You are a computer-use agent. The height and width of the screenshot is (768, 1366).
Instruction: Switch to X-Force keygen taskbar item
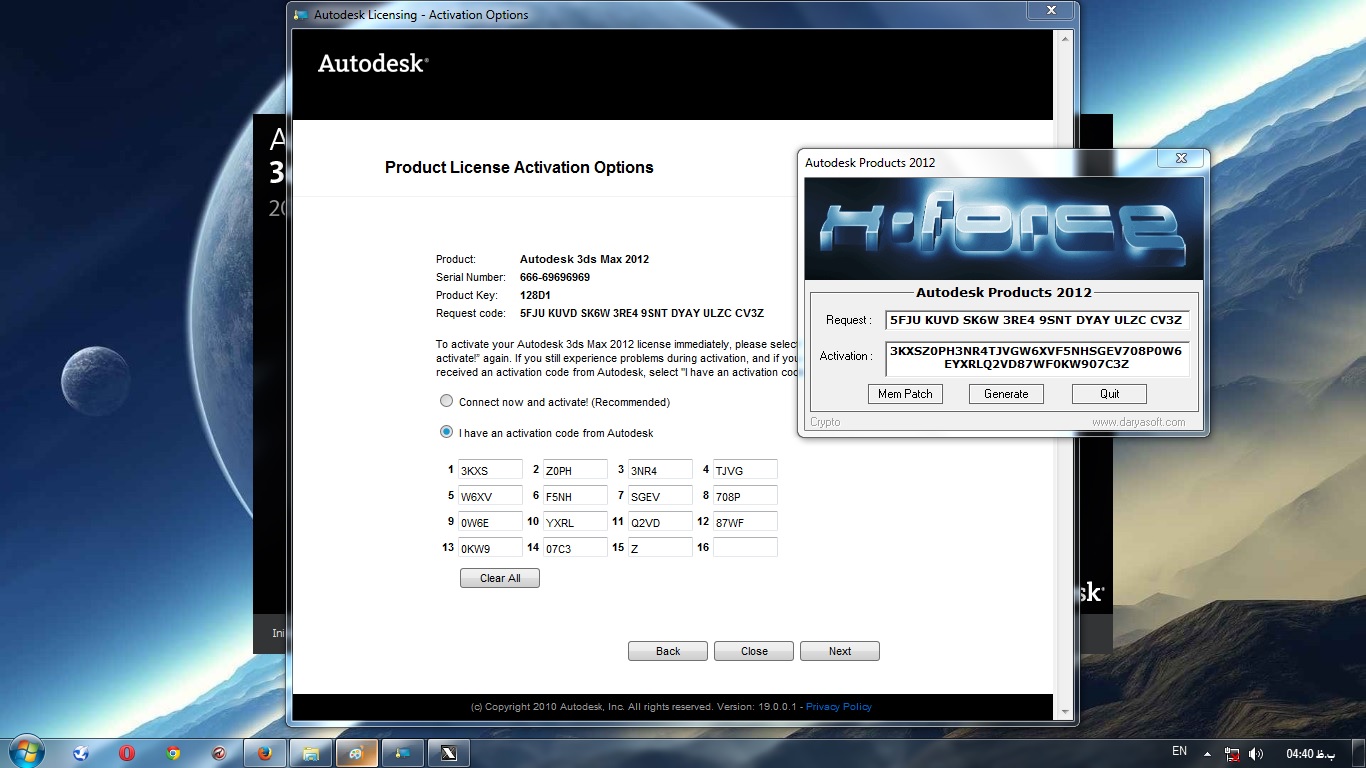449,753
